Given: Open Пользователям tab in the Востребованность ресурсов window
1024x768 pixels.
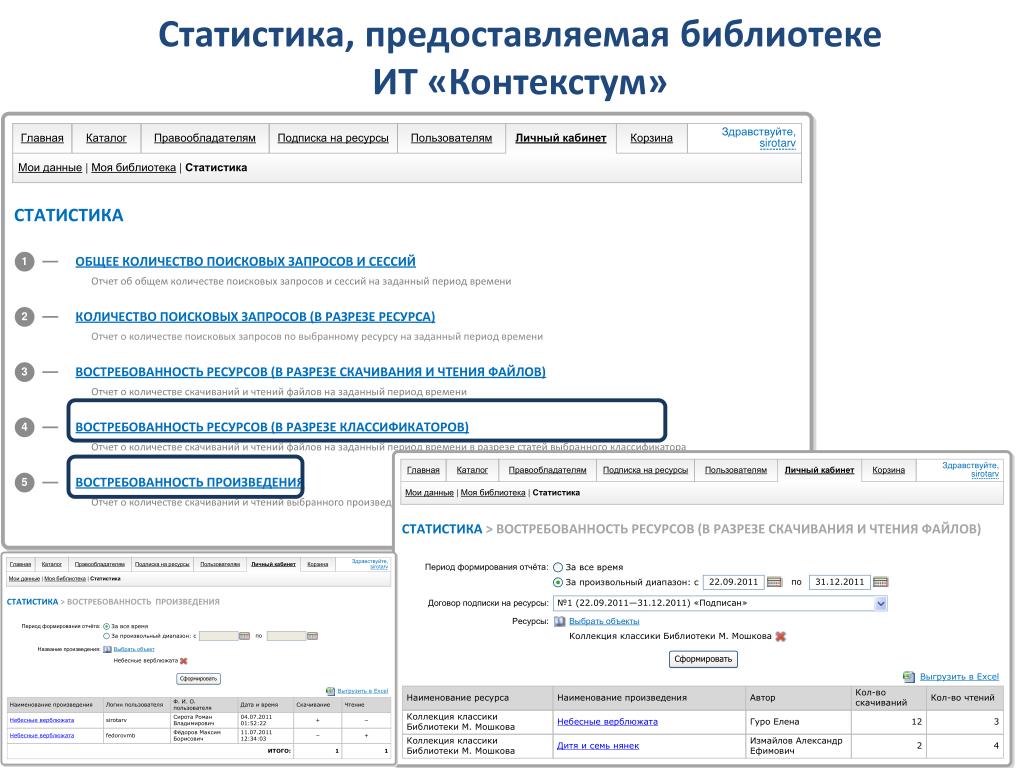Looking at the screenshot, I should (736, 470).
